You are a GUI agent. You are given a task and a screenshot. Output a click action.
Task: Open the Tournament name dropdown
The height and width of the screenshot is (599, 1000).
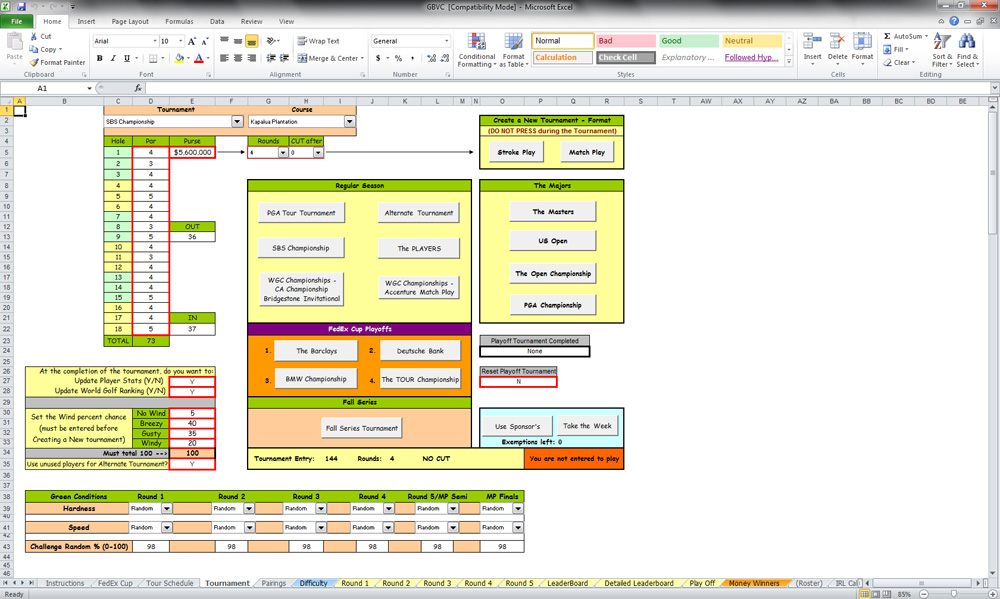point(237,121)
